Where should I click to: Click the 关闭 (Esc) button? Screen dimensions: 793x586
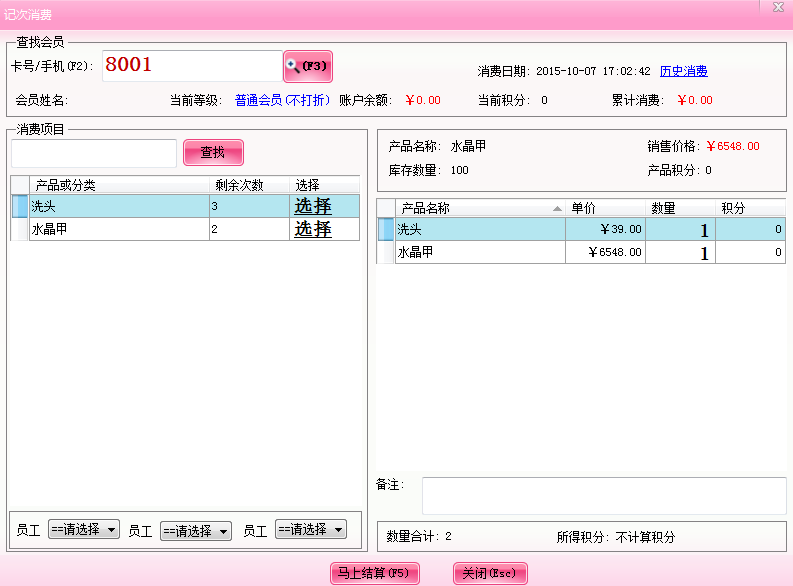[x=490, y=573]
